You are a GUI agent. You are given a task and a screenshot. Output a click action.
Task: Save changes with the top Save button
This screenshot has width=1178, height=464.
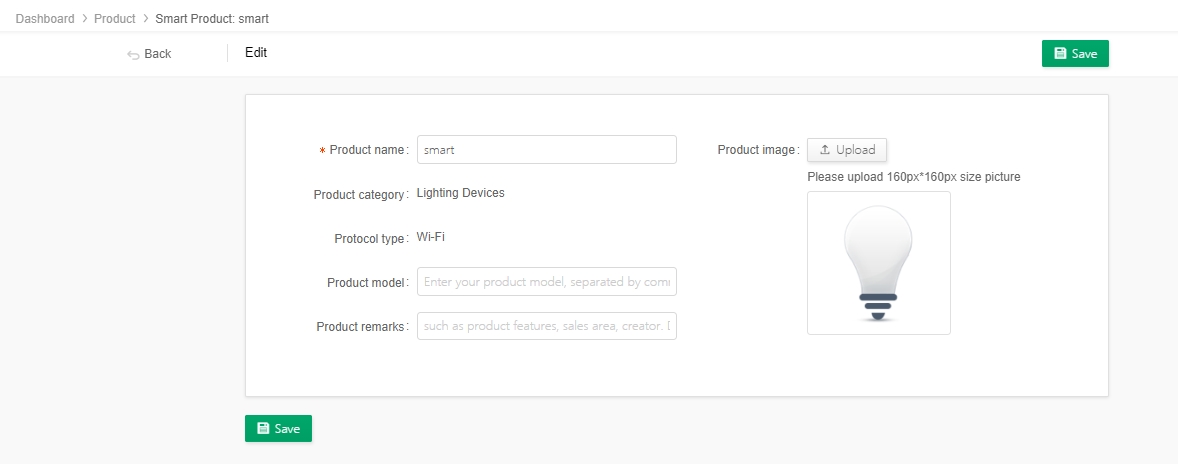(x=1075, y=53)
